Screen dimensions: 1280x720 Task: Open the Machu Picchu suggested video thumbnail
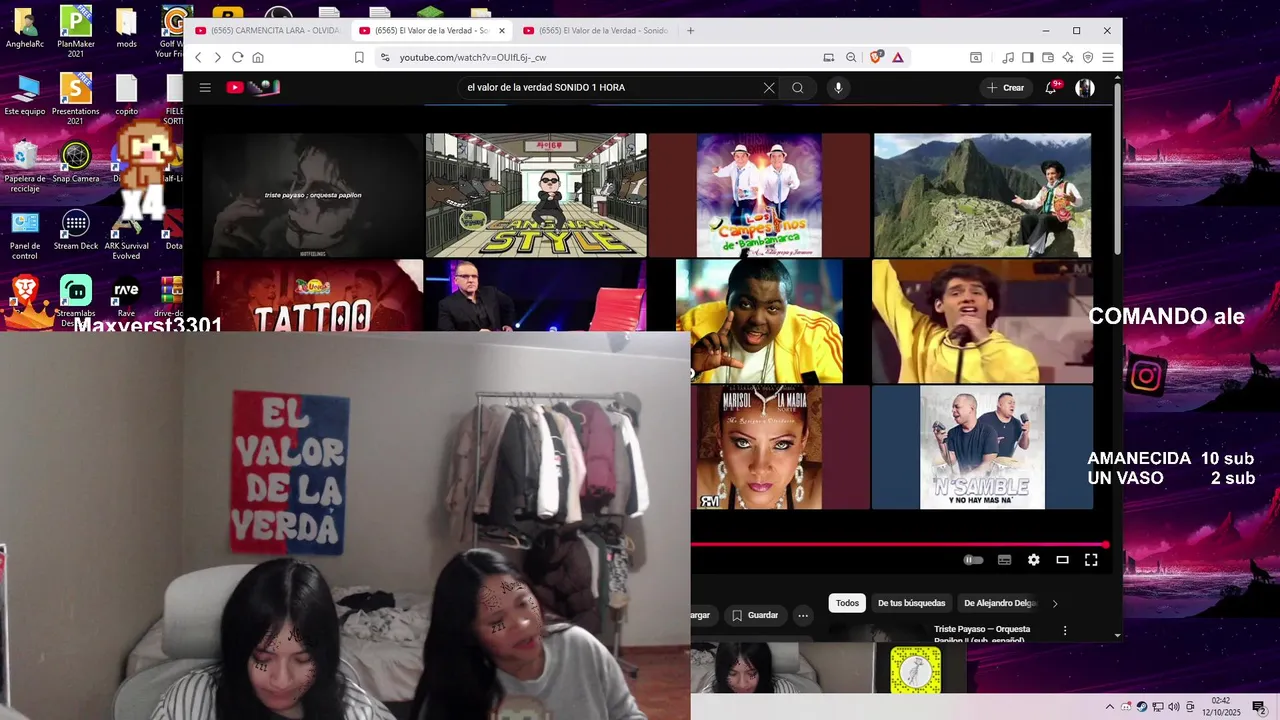coord(982,195)
